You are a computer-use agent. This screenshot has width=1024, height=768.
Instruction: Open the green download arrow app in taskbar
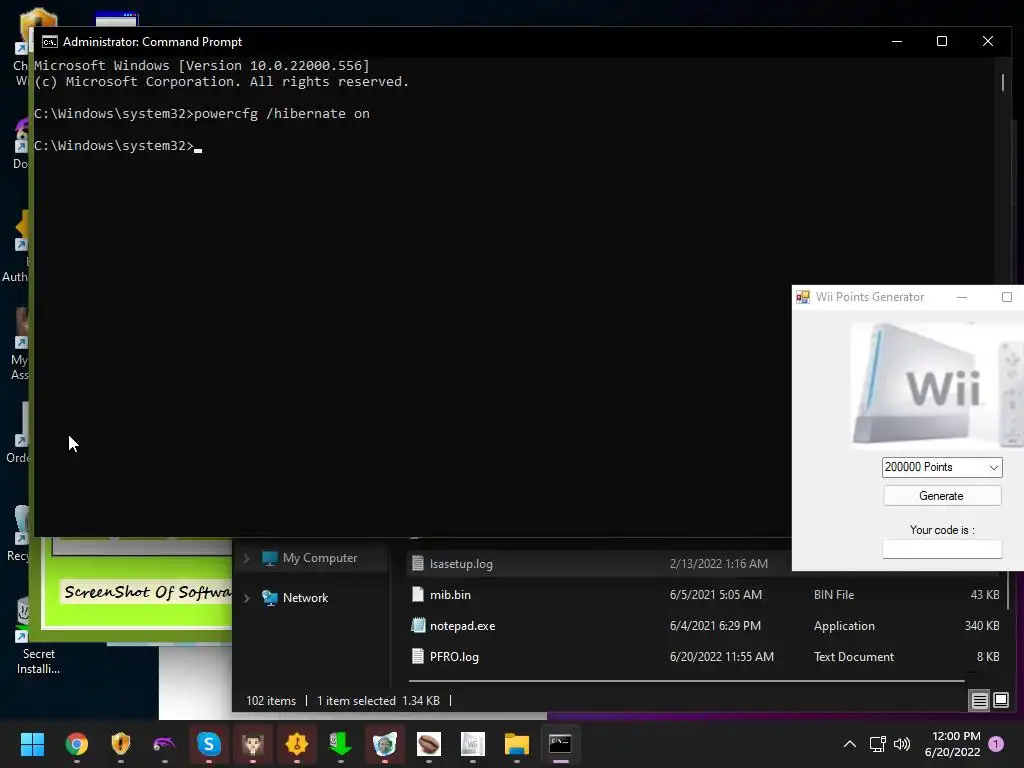pyautogui.click(x=340, y=744)
